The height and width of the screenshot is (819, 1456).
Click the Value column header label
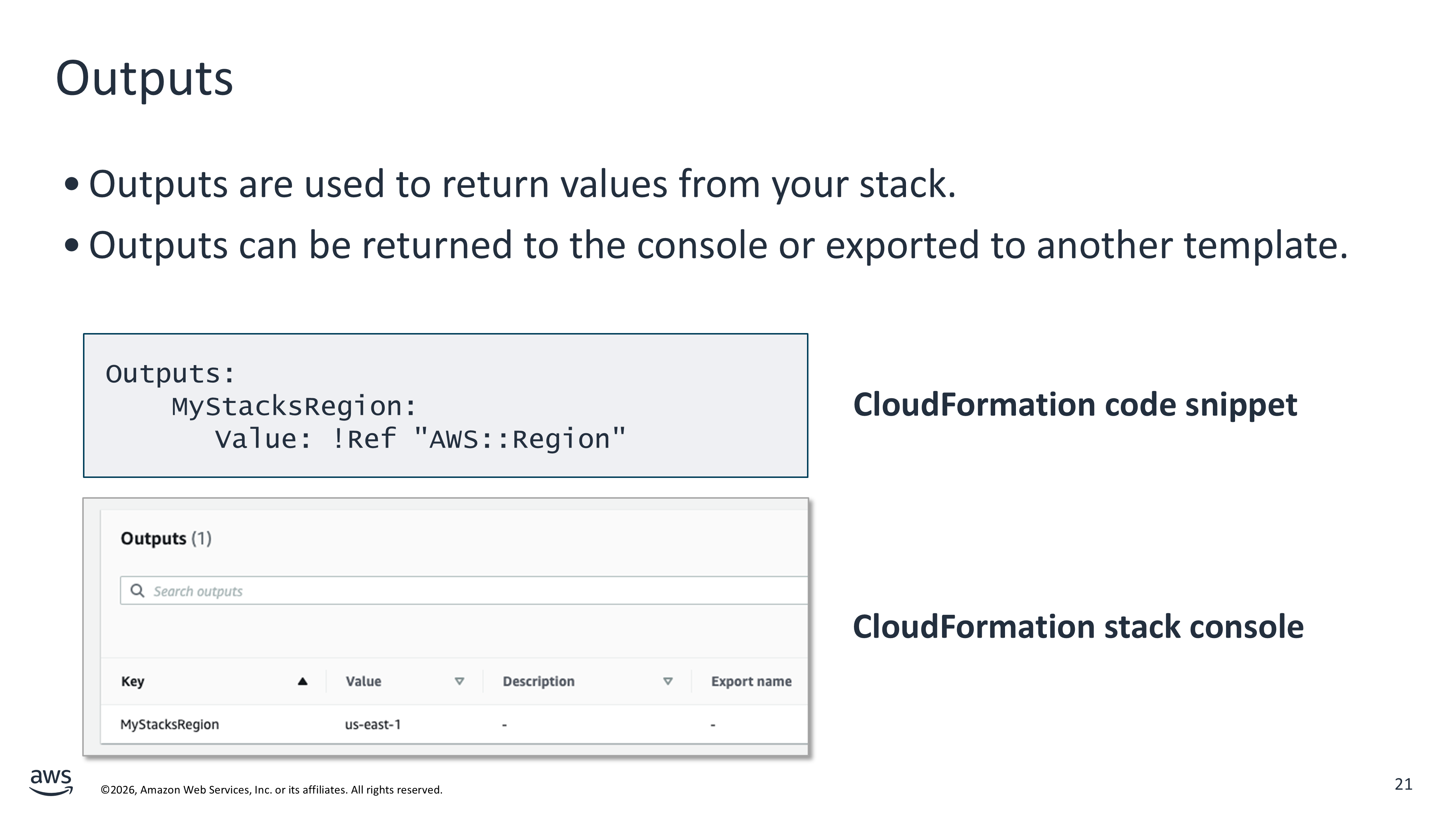[363, 681]
